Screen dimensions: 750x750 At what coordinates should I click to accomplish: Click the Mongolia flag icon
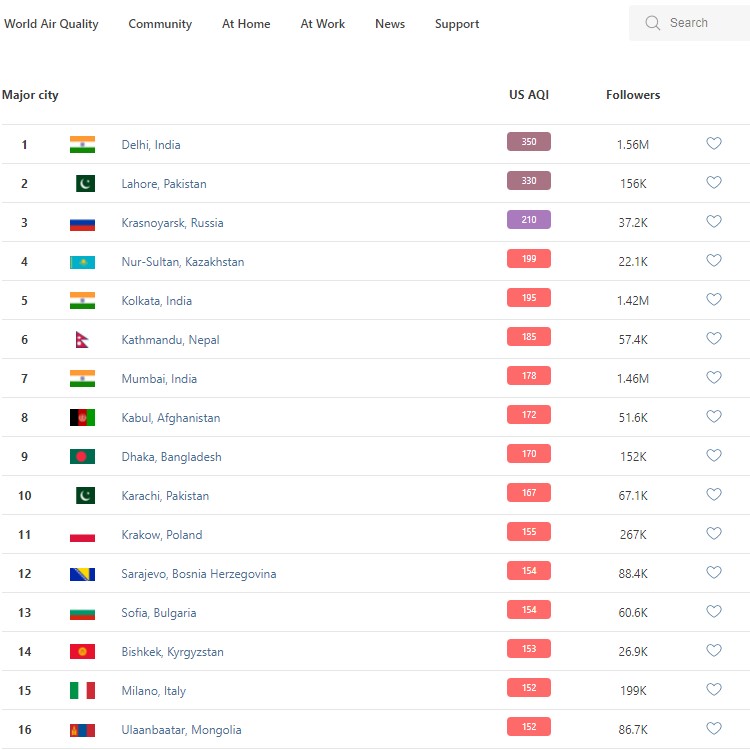pos(82,730)
